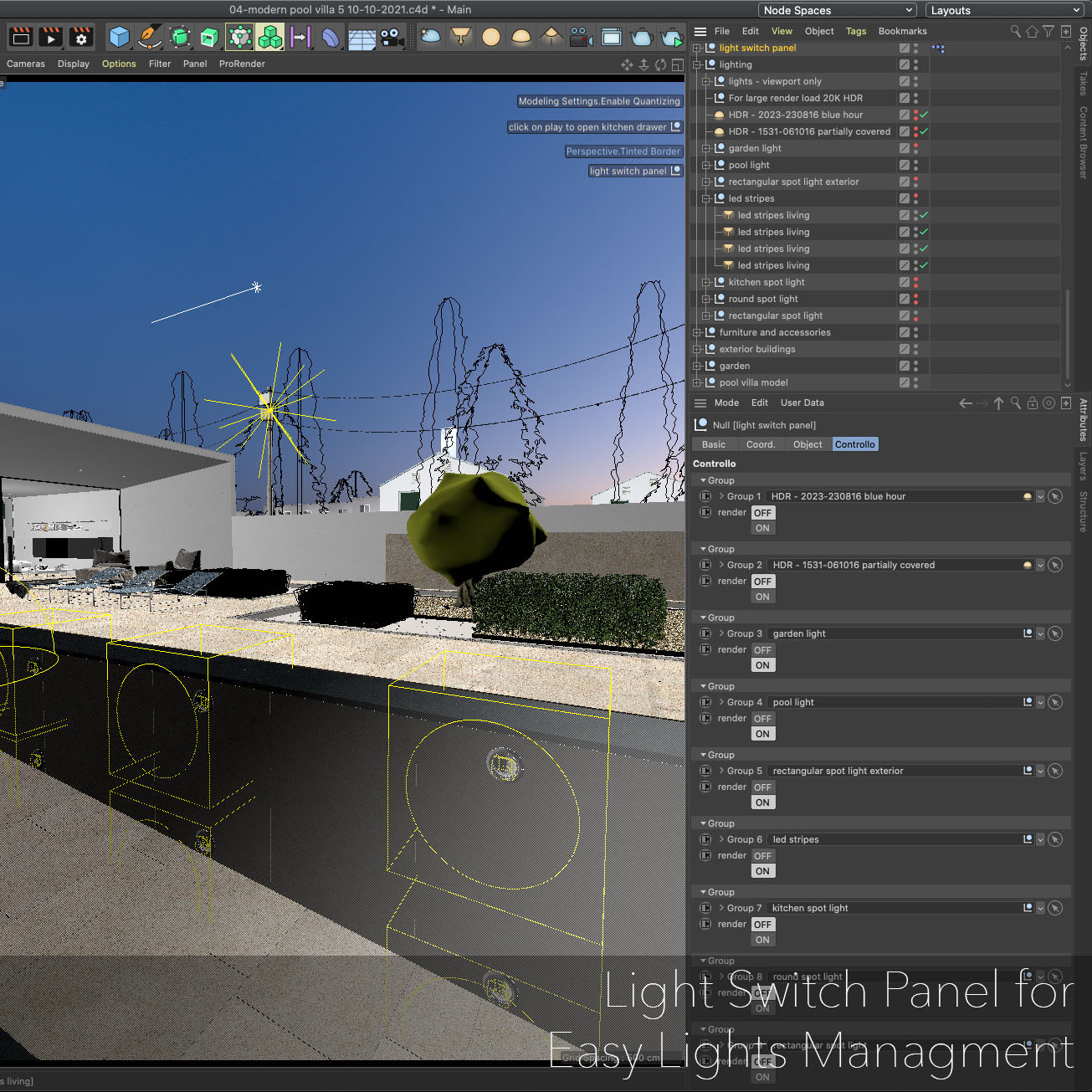The width and height of the screenshot is (1092, 1092).
Task: Click the 'light switch panel' HUD button
Action: pyautogui.click(x=636, y=171)
